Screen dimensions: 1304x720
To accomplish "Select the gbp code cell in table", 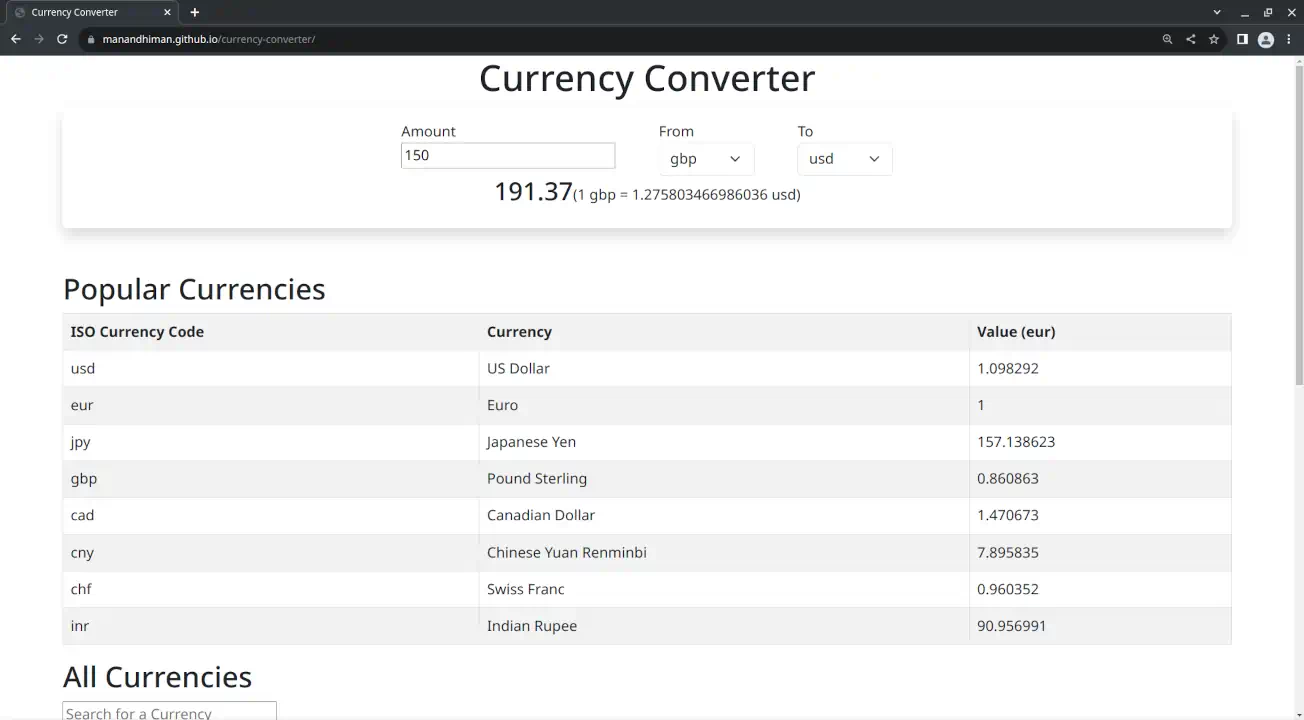I will pyautogui.click(x=271, y=479).
